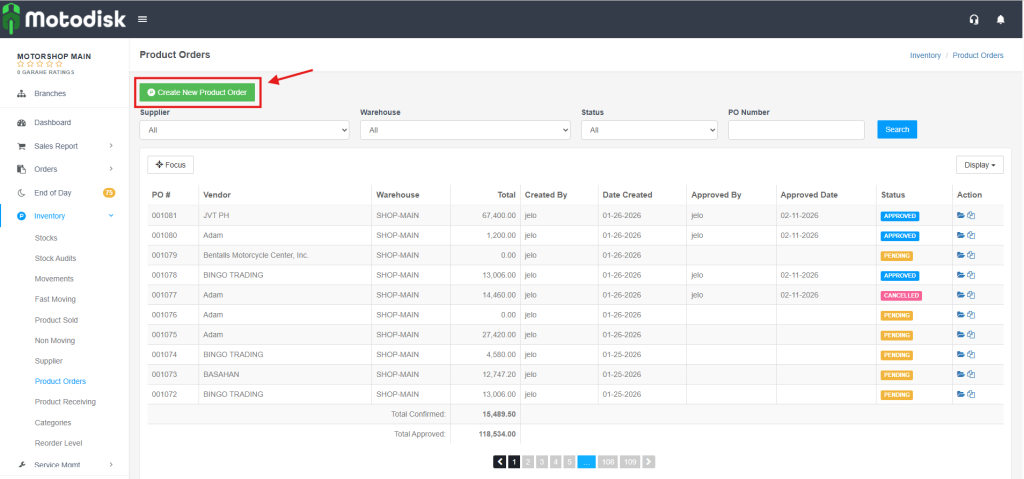Open the Warehouse filter dropdown

(465, 130)
